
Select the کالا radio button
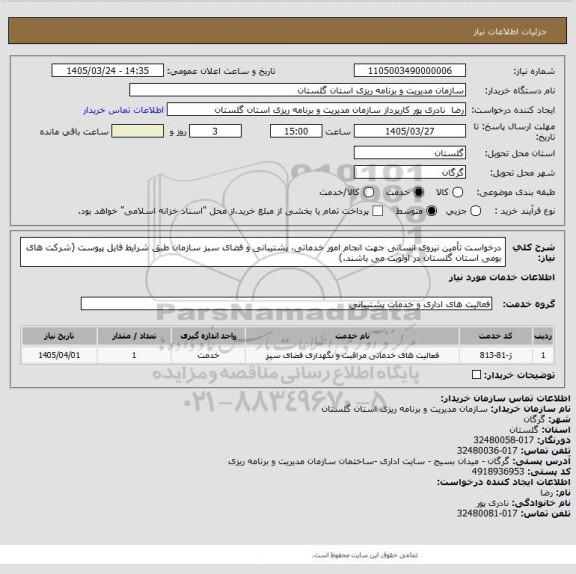(x=457, y=192)
